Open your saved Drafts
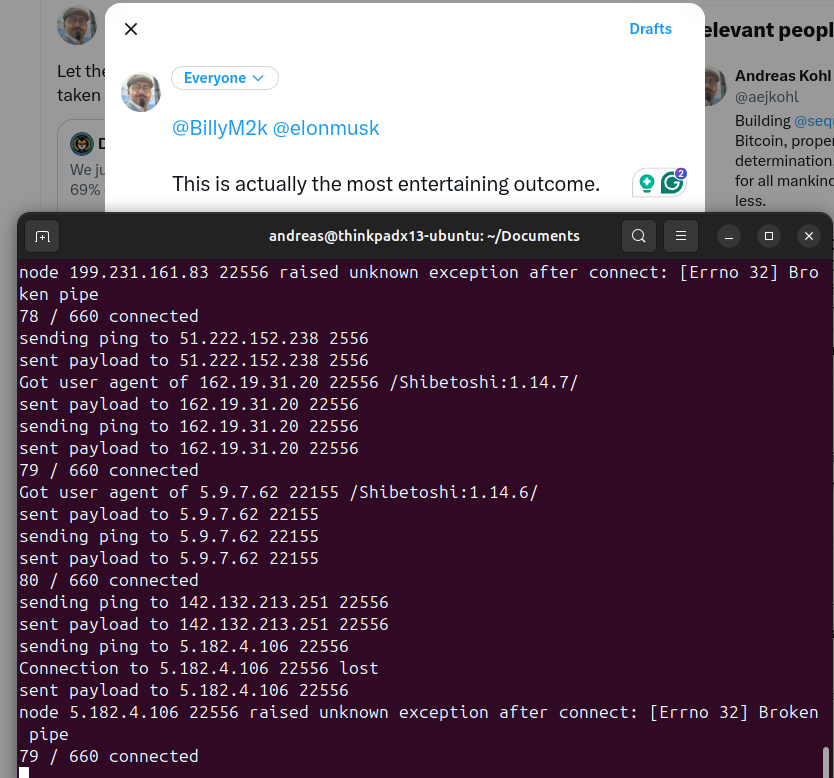834x778 pixels. [x=650, y=29]
